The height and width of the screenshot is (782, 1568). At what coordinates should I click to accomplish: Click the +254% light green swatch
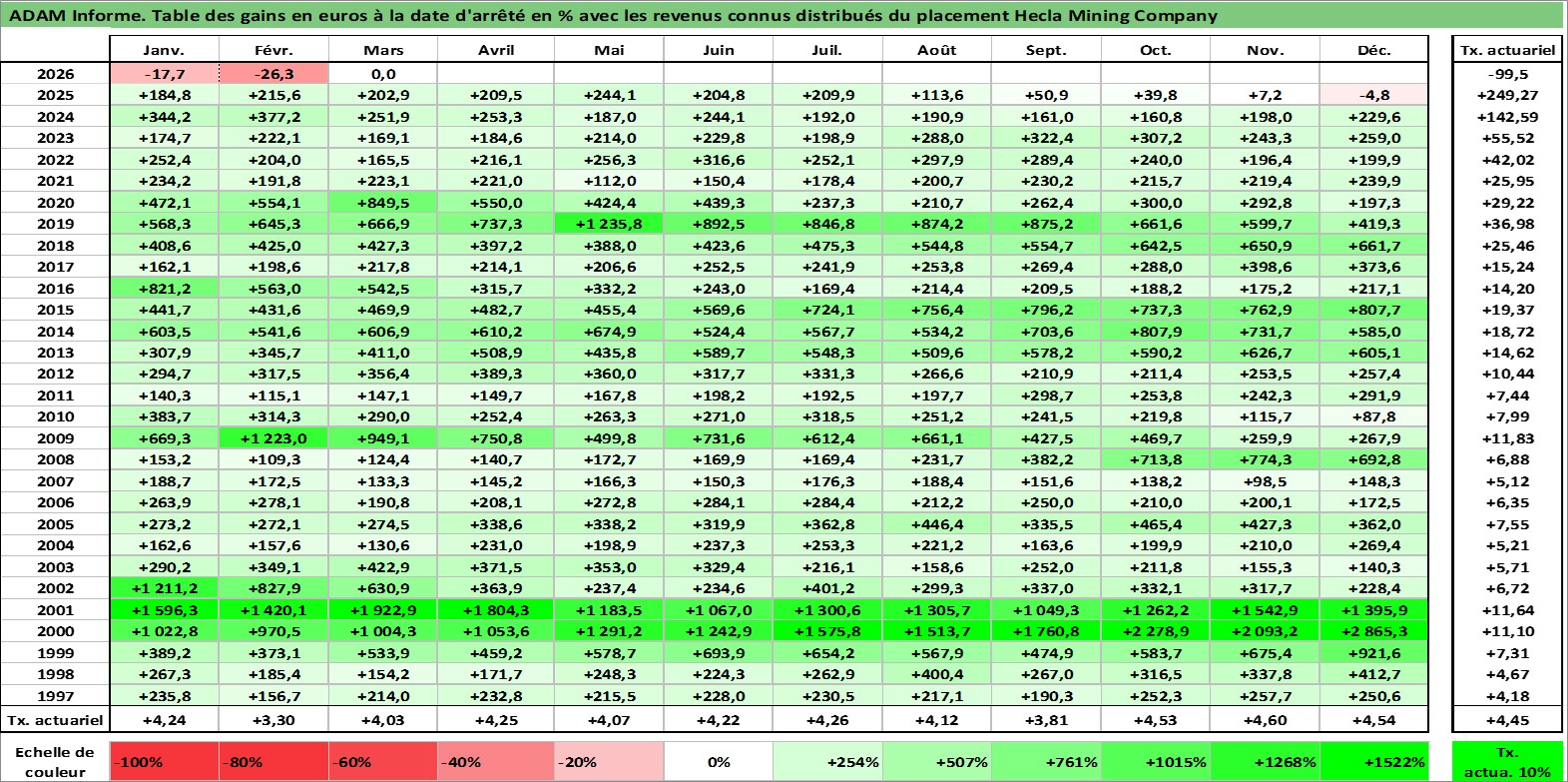pos(827,761)
